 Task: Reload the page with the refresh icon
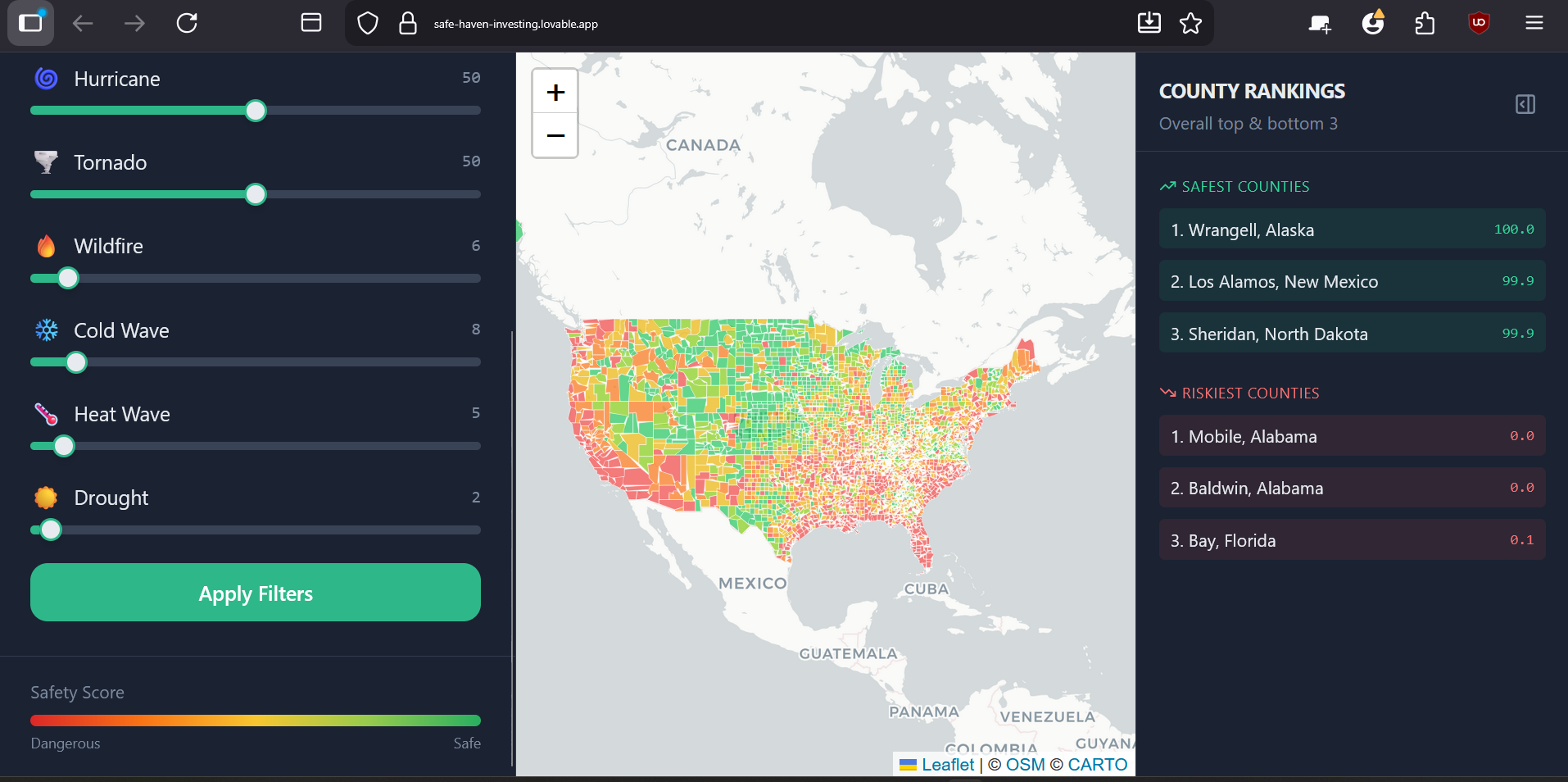(x=187, y=23)
